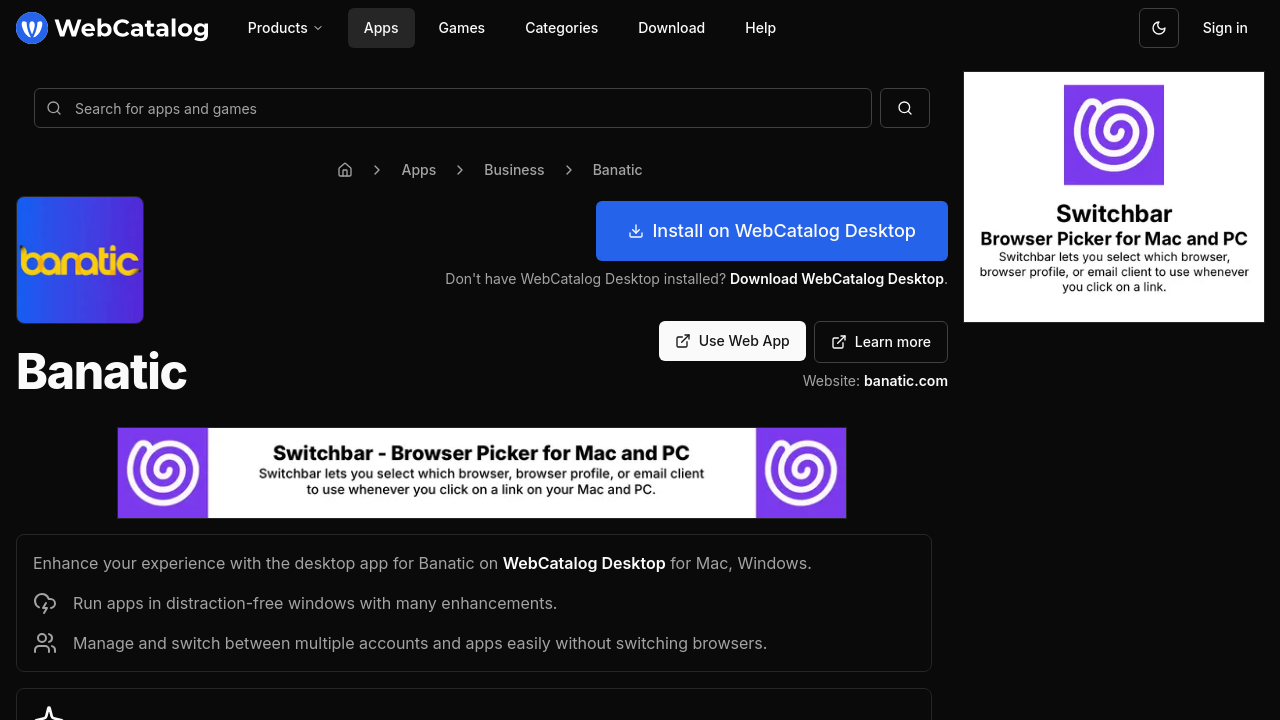Click the Sign in button
This screenshot has height=720, width=1280.
coord(1224,28)
